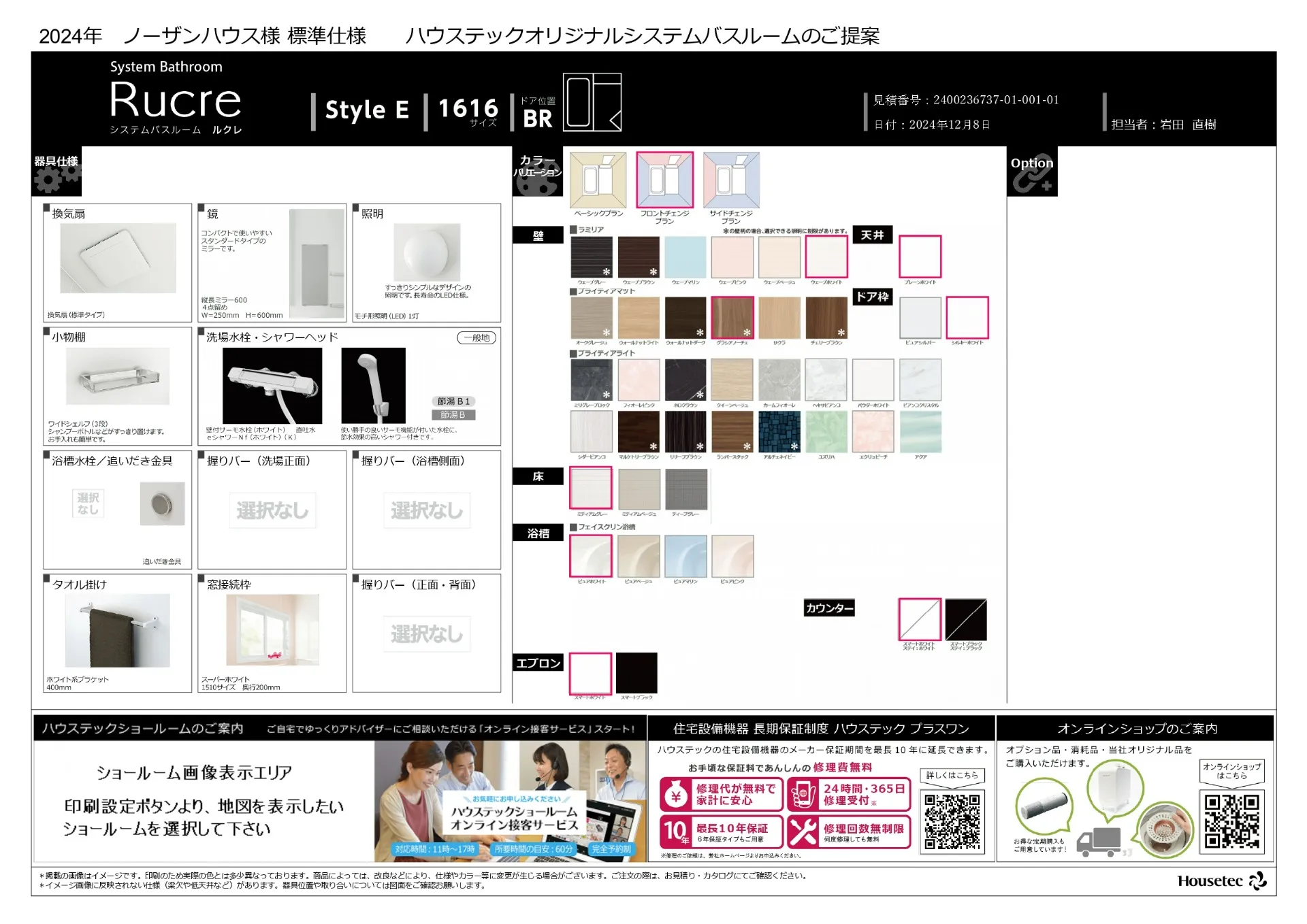Select the スマートブラック apron swatch
The image size is (1307, 924).
click(636, 674)
